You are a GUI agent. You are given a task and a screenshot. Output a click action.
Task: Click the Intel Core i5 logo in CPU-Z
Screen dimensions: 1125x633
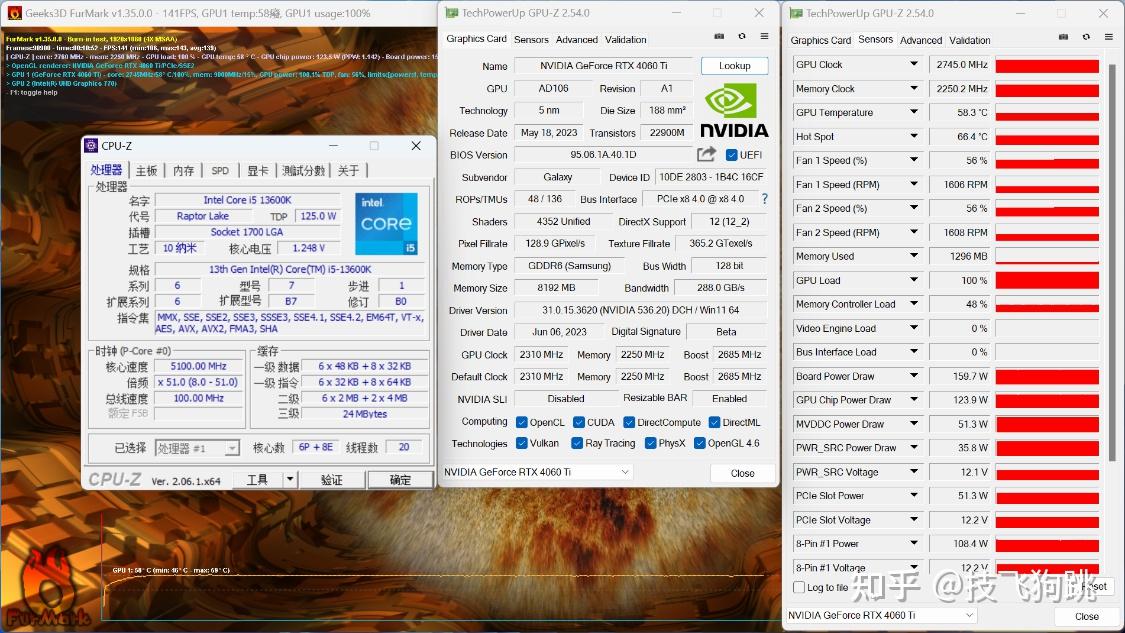[x=386, y=223]
